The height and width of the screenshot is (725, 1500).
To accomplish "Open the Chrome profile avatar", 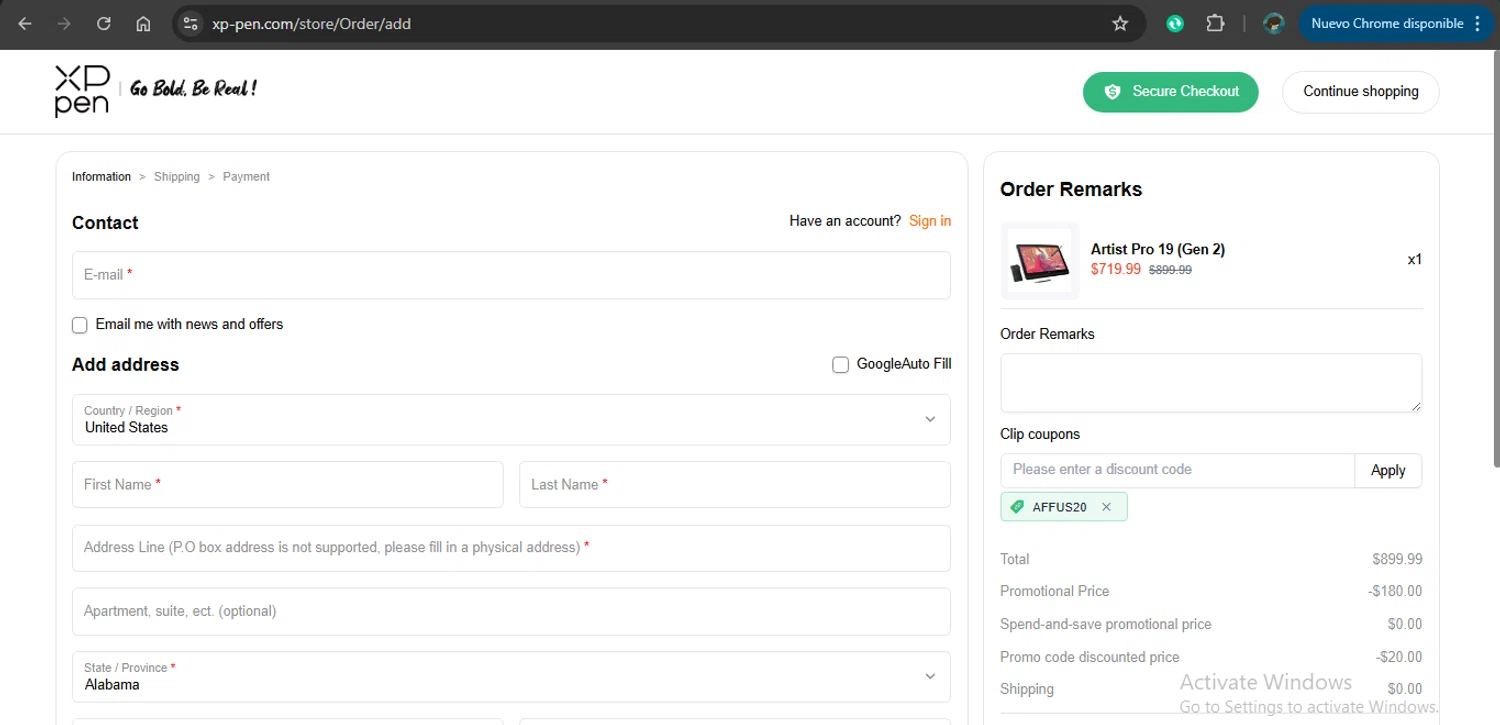I will pos(1273,24).
